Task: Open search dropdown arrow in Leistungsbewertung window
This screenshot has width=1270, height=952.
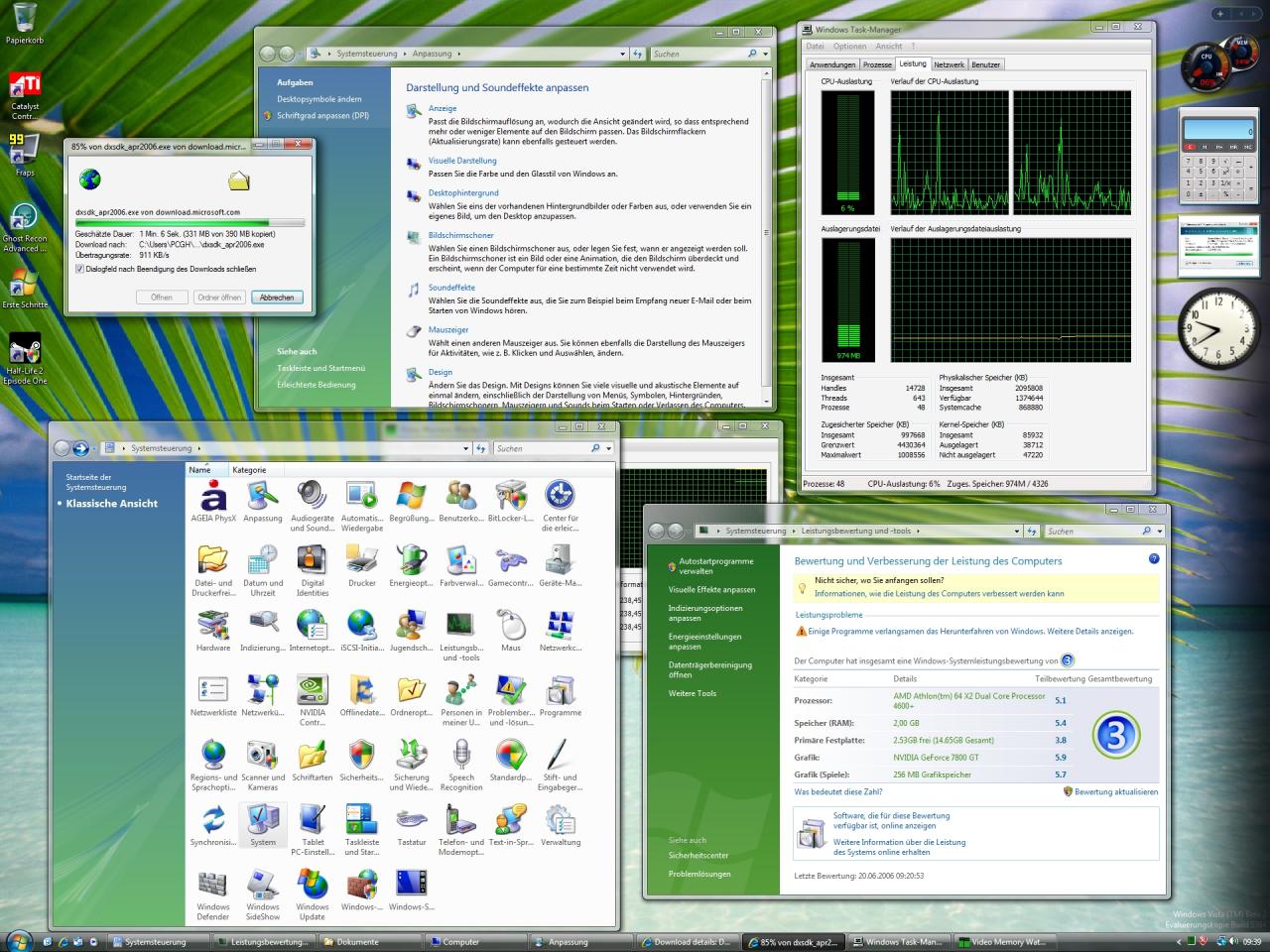Action: pos(1160,531)
